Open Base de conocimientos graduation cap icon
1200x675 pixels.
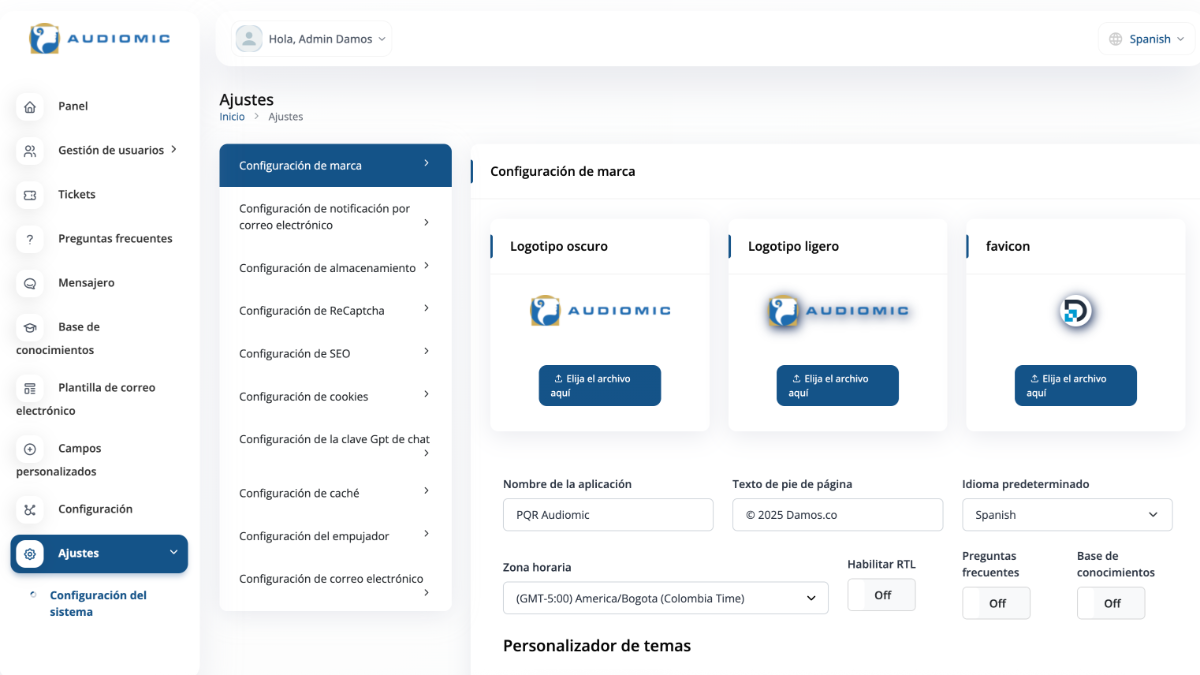30,327
